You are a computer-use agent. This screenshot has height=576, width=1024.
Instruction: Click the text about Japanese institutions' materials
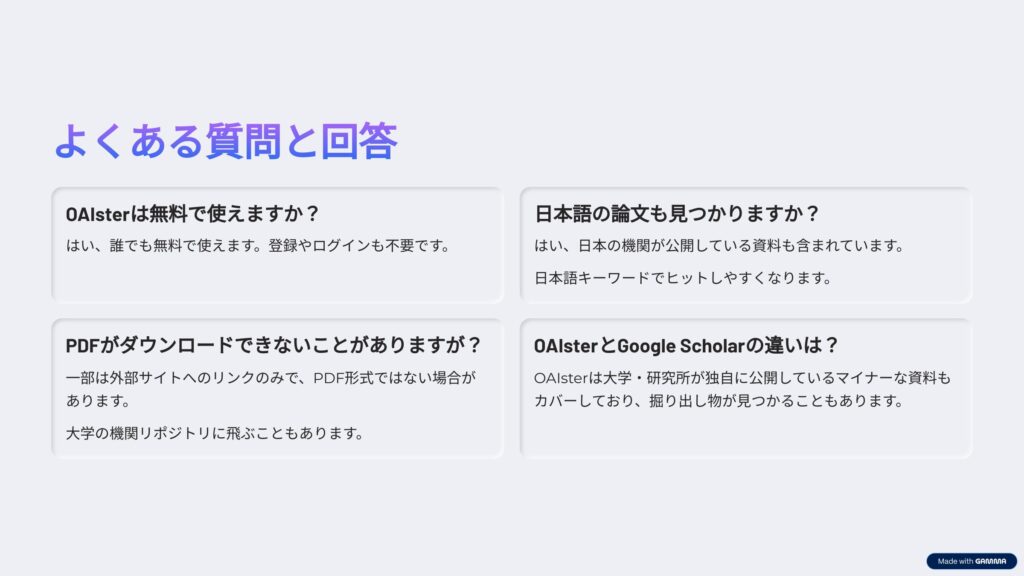(x=719, y=246)
